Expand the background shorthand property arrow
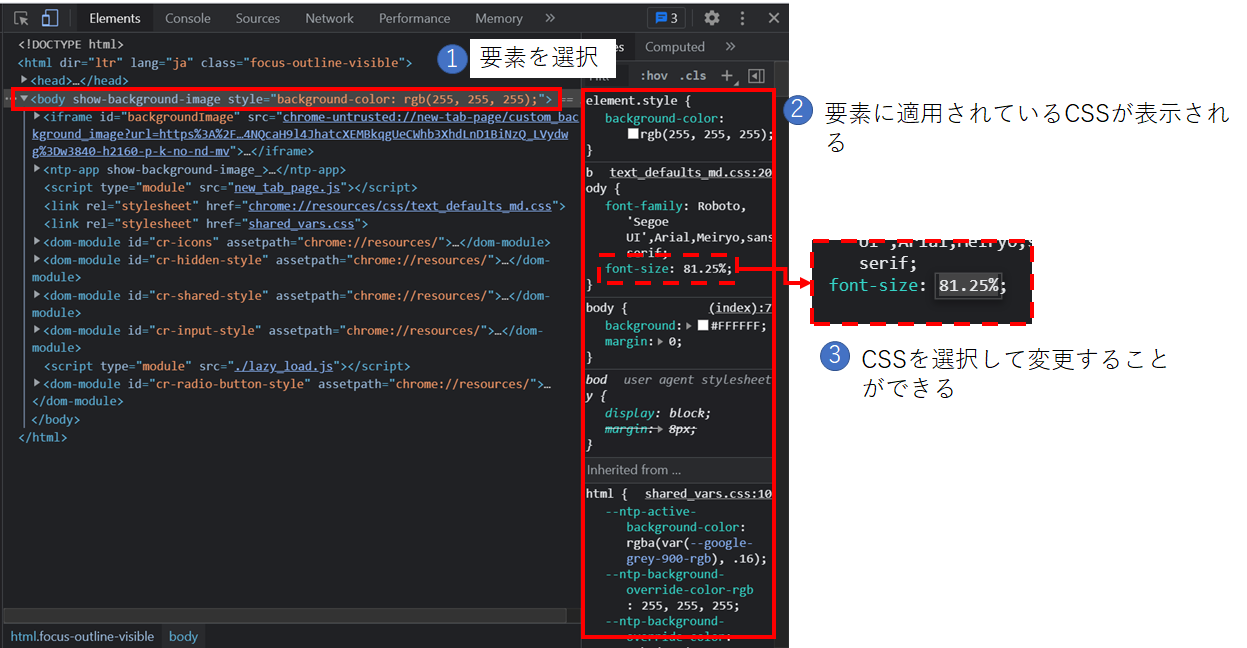 point(688,326)
